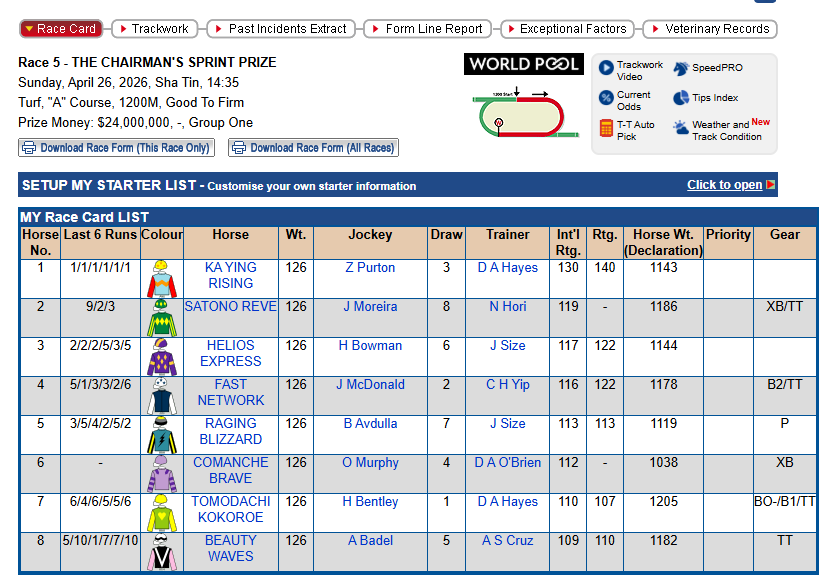
Task: Click the World Pool logo
Action: [524, 64]
